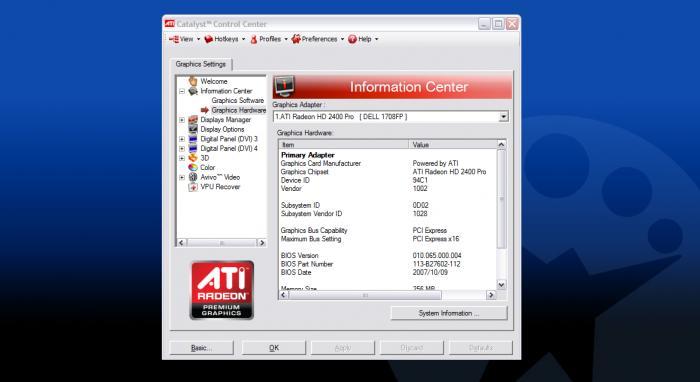Collapse the Information Center tree node

pos(182,91)
